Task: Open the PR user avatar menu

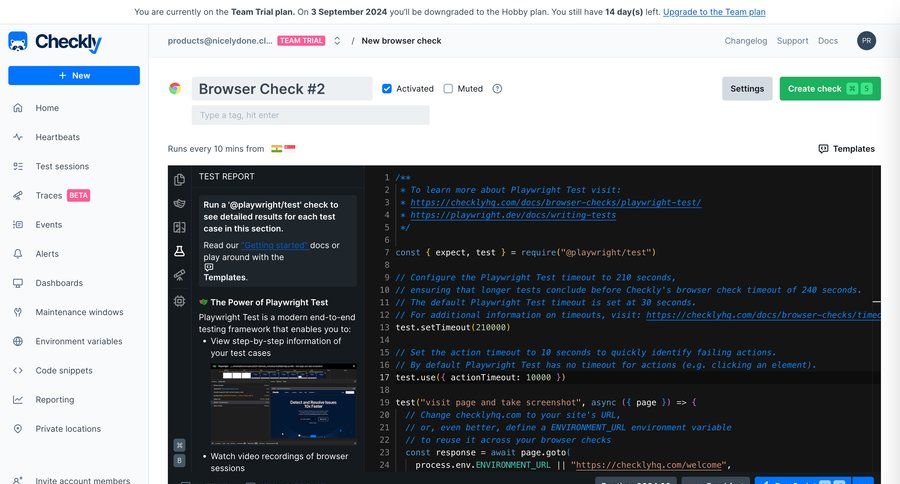Action: point(866,41)
